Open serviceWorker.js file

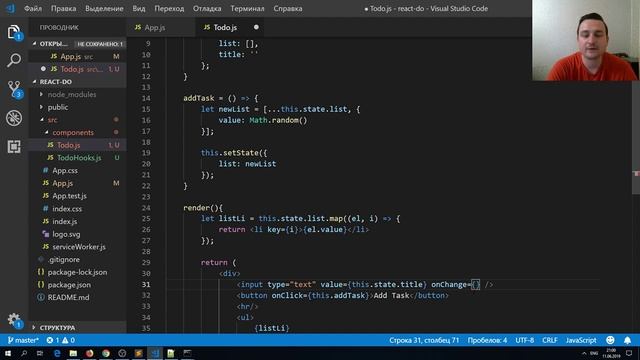click(x=79, y=247)
